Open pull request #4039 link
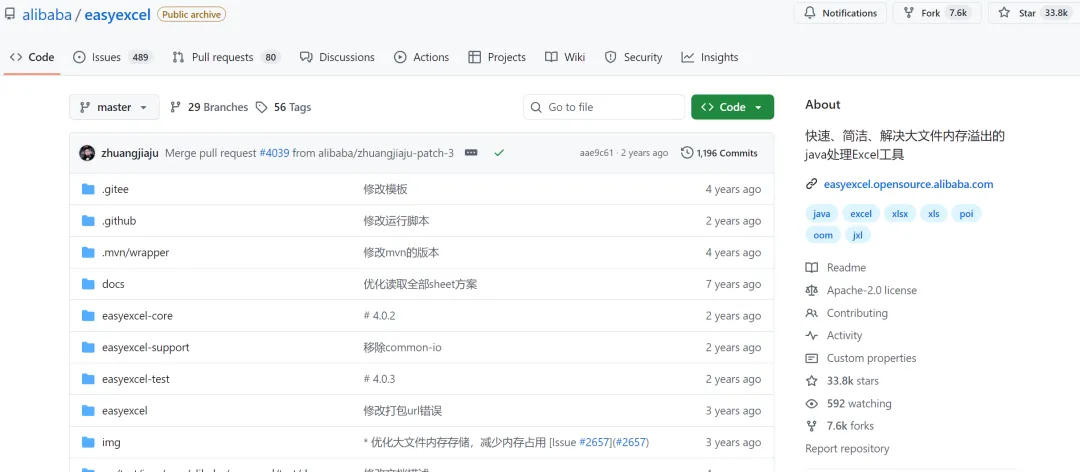The image size is (1080, 472). click(274, 153)
